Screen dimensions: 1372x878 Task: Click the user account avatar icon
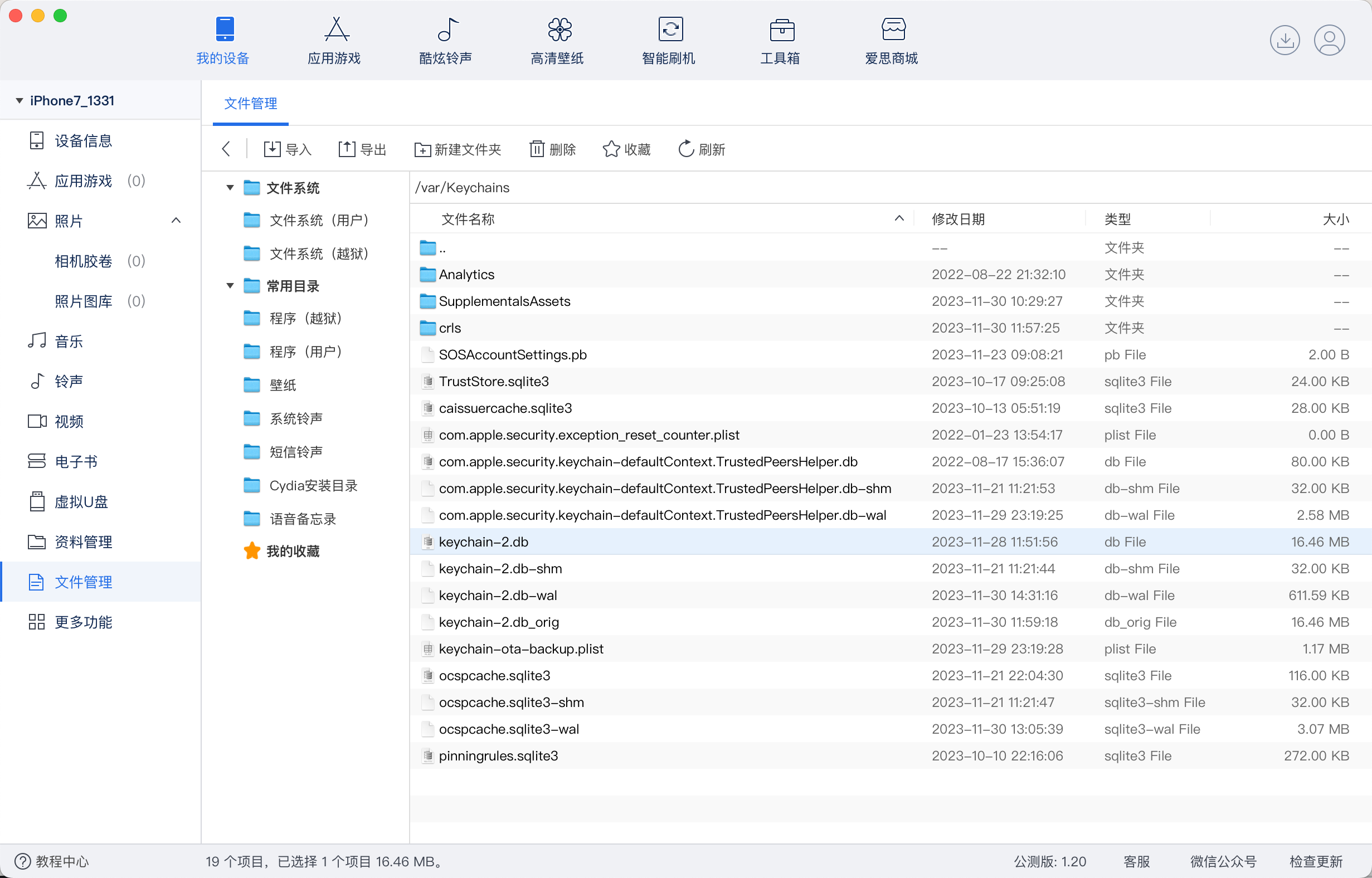coord(1329,40)
